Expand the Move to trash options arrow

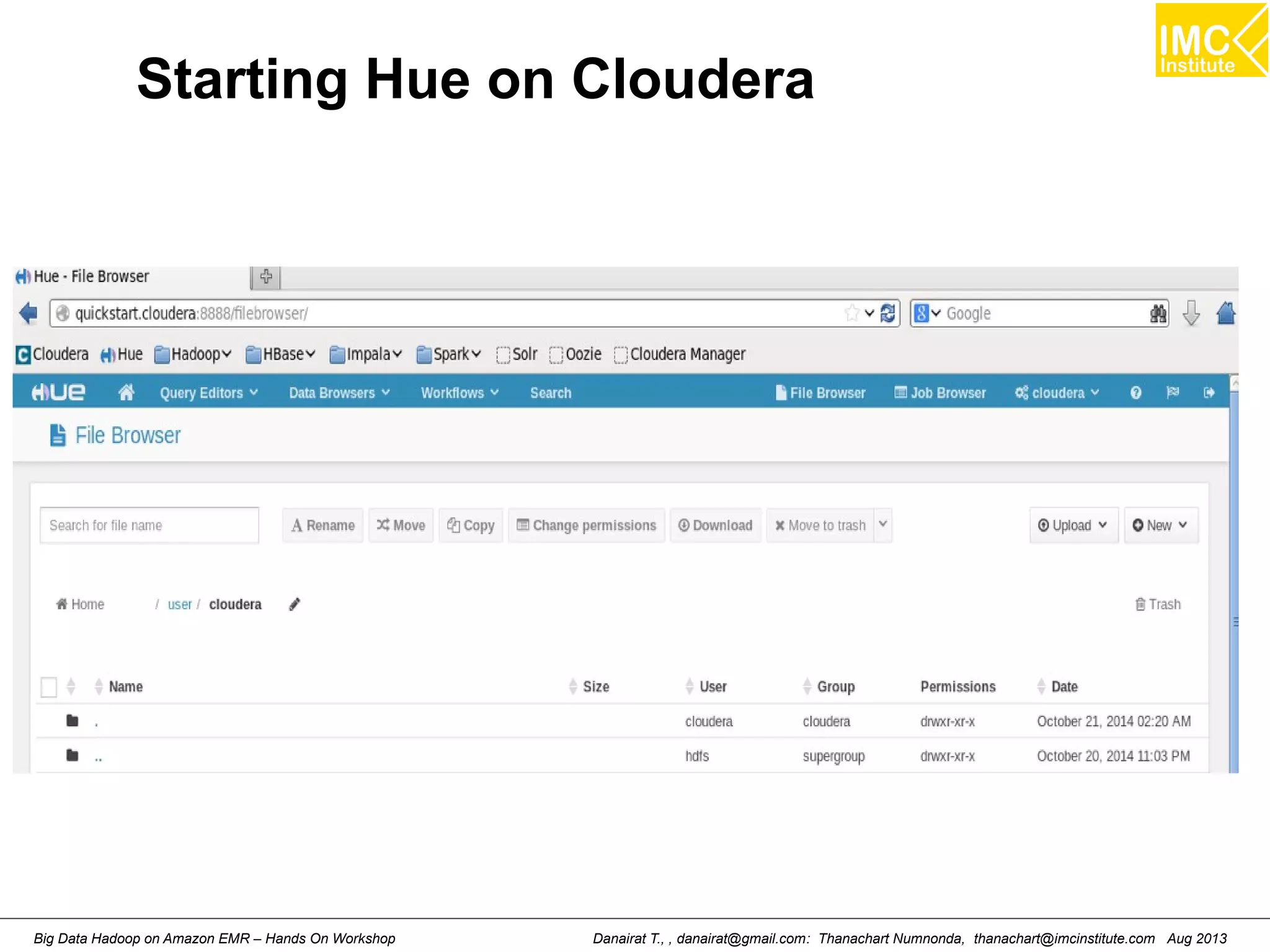pos(883,525)
